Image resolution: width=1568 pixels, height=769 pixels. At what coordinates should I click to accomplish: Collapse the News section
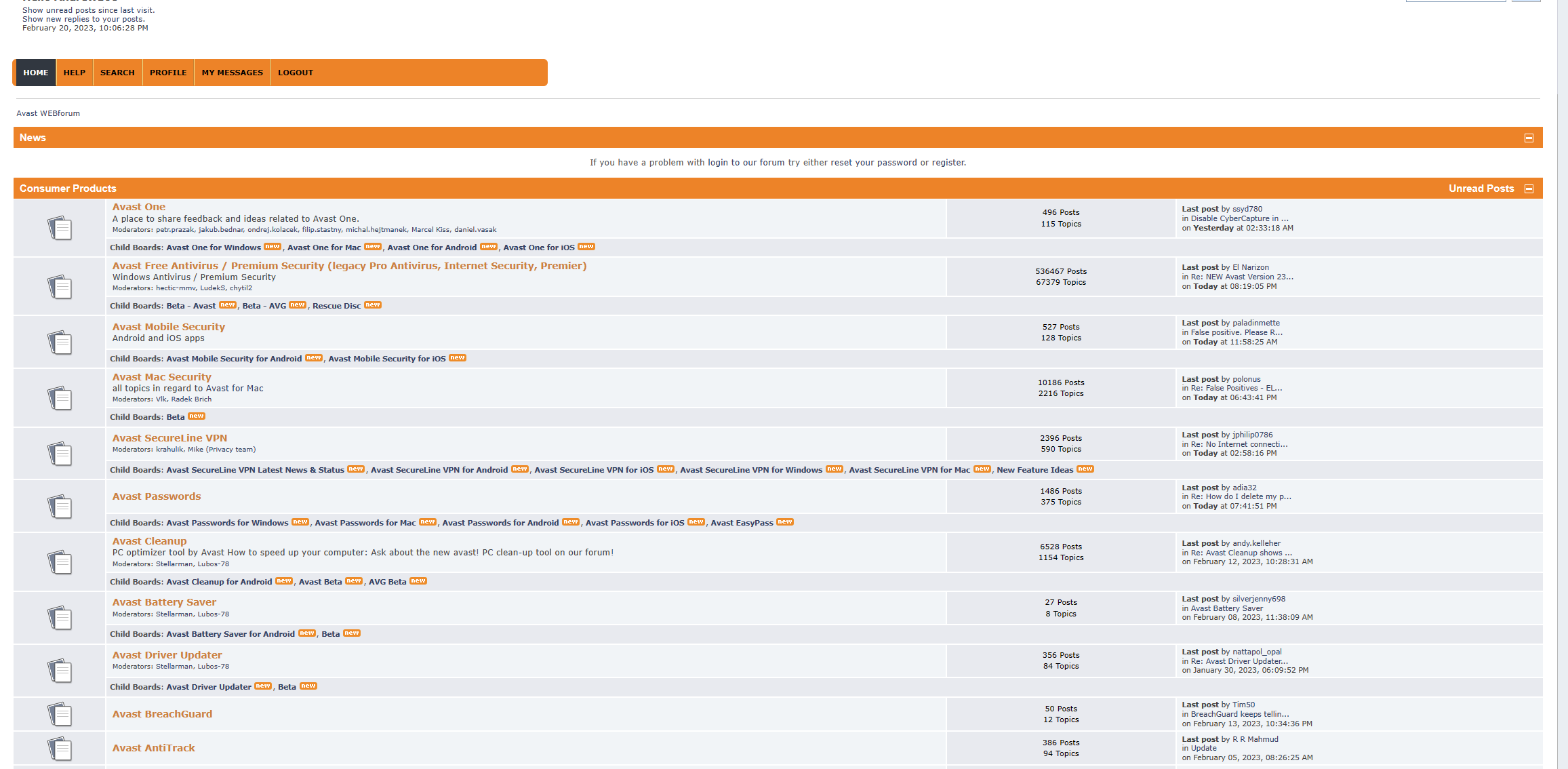point(1529,138)
